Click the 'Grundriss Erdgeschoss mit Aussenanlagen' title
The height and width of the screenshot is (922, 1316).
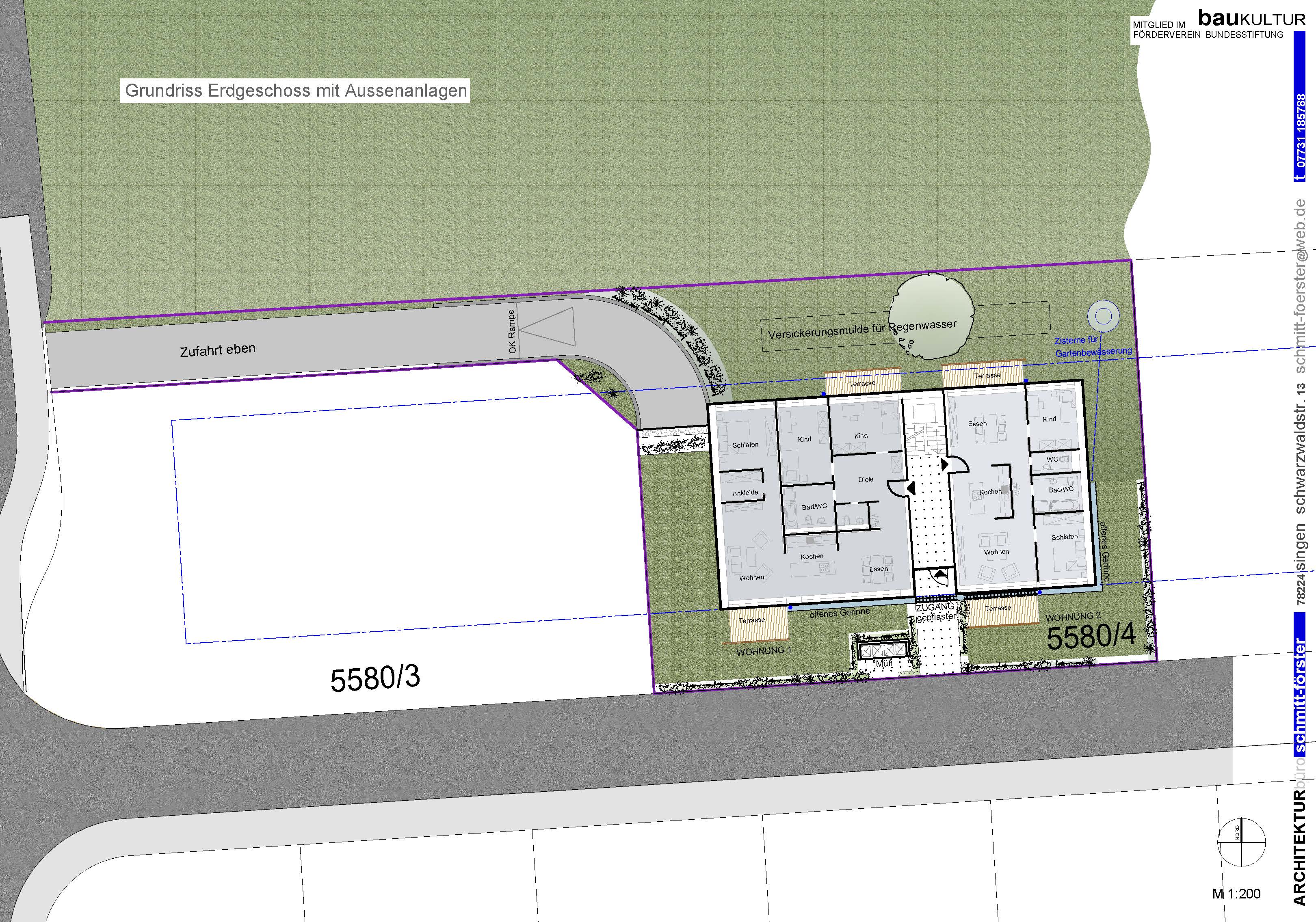[295, 91]
